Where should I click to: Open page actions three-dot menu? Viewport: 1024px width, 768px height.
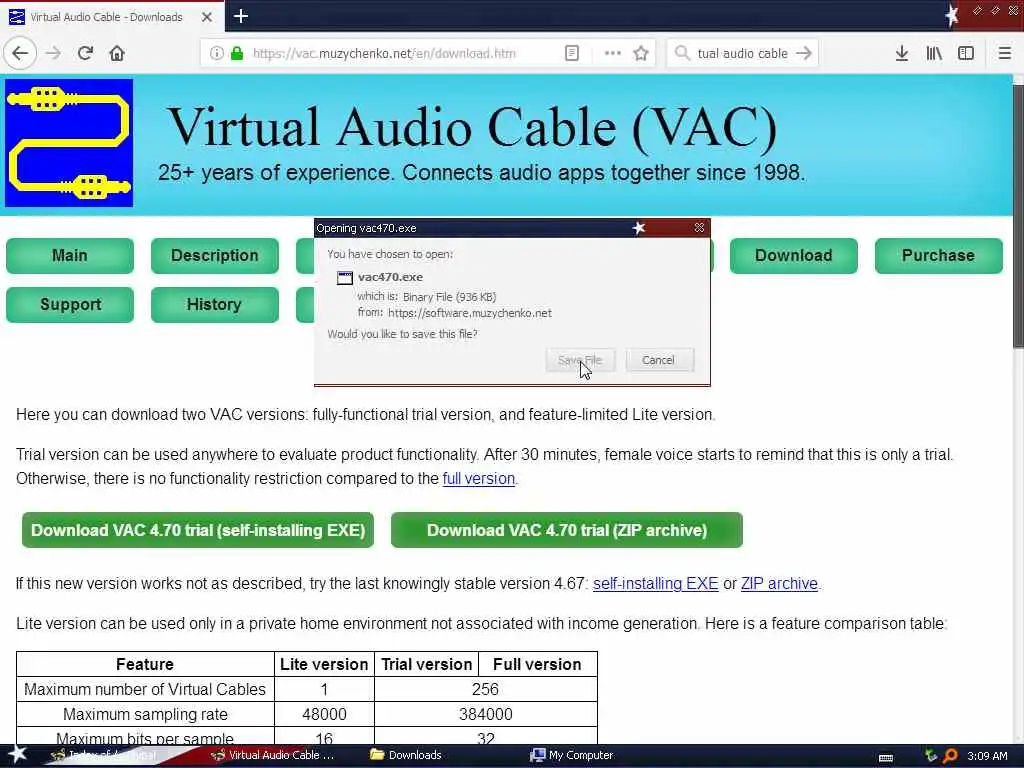tap(613, 54)
